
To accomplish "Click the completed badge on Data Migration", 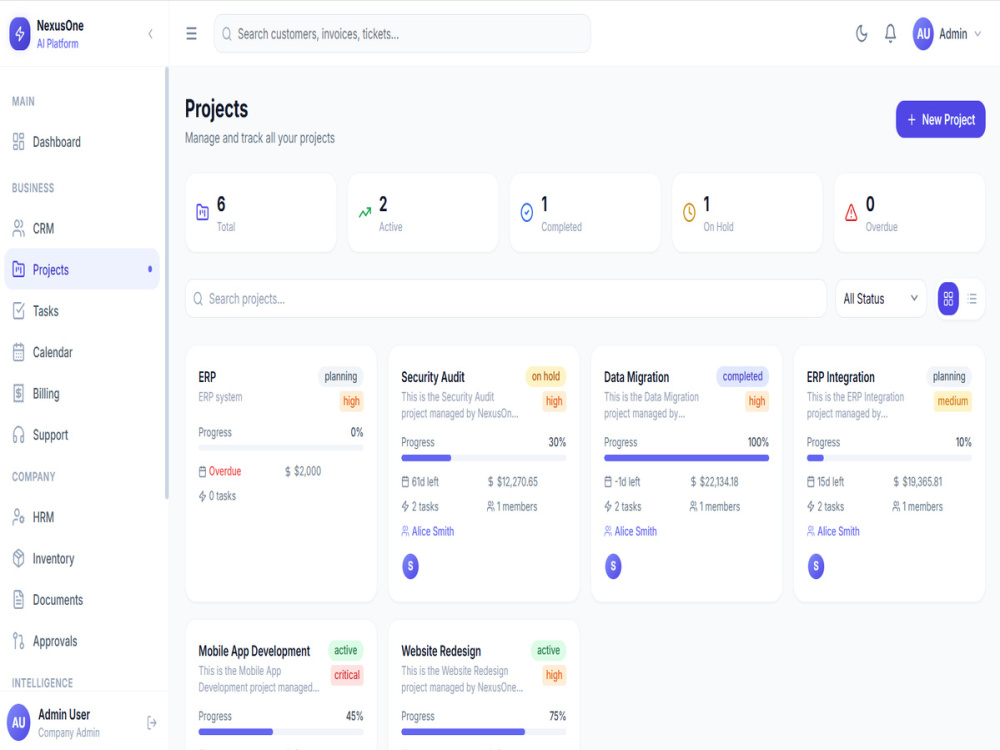I will pyautogui.click(x=742, y=376).
